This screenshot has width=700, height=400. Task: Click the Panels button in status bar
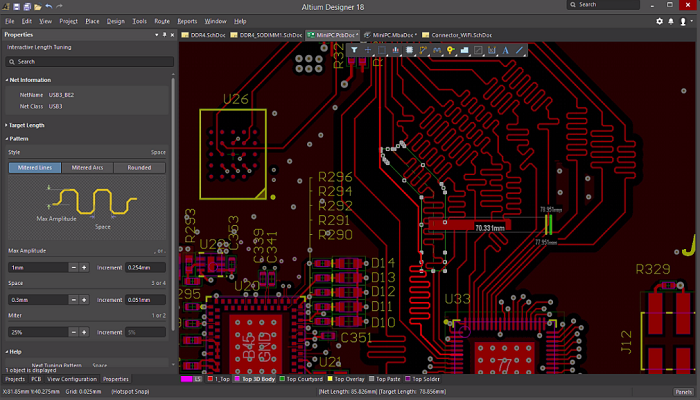[x=683, y=392]
